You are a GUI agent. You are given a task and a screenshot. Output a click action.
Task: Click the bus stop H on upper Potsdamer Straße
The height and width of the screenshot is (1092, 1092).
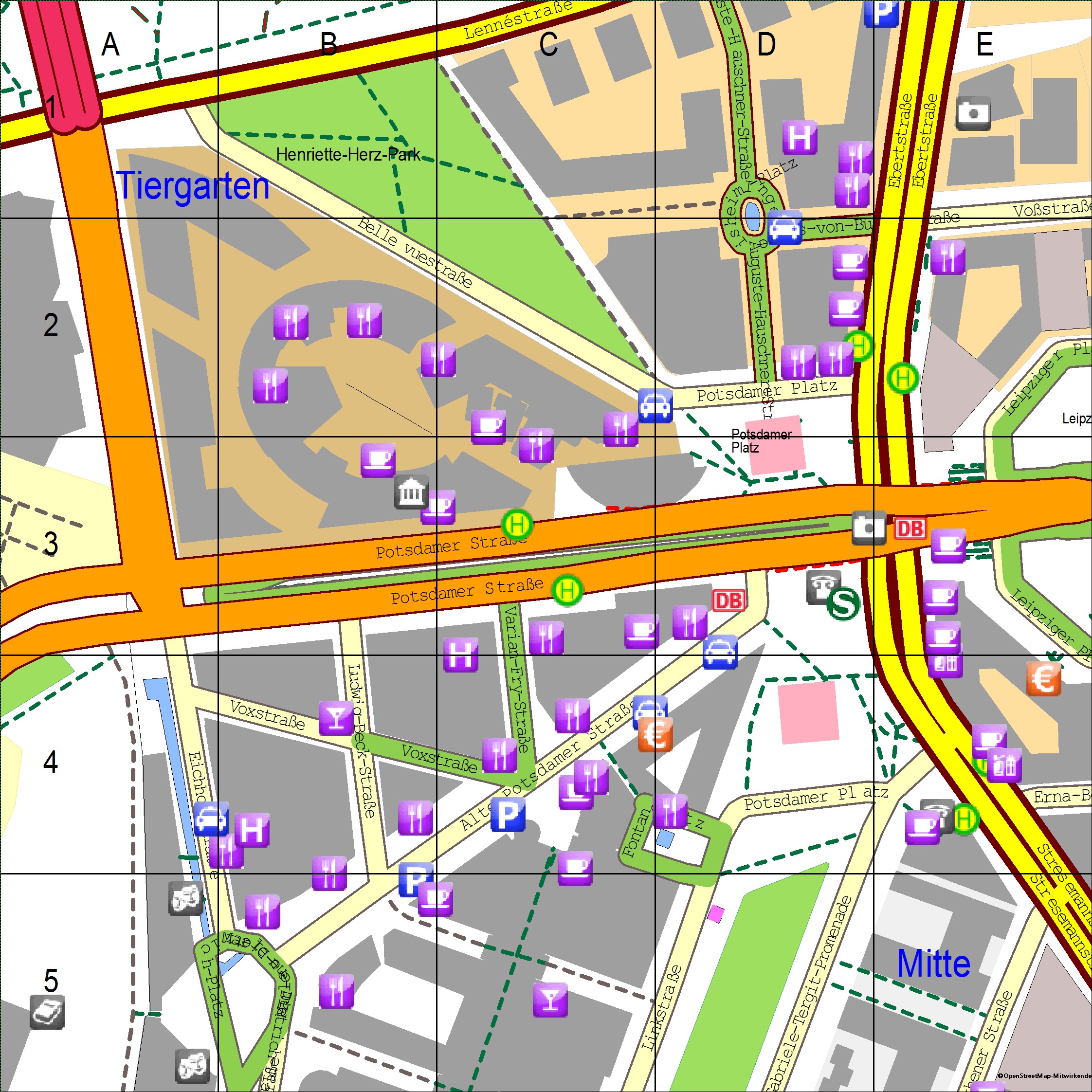(517, 525)
